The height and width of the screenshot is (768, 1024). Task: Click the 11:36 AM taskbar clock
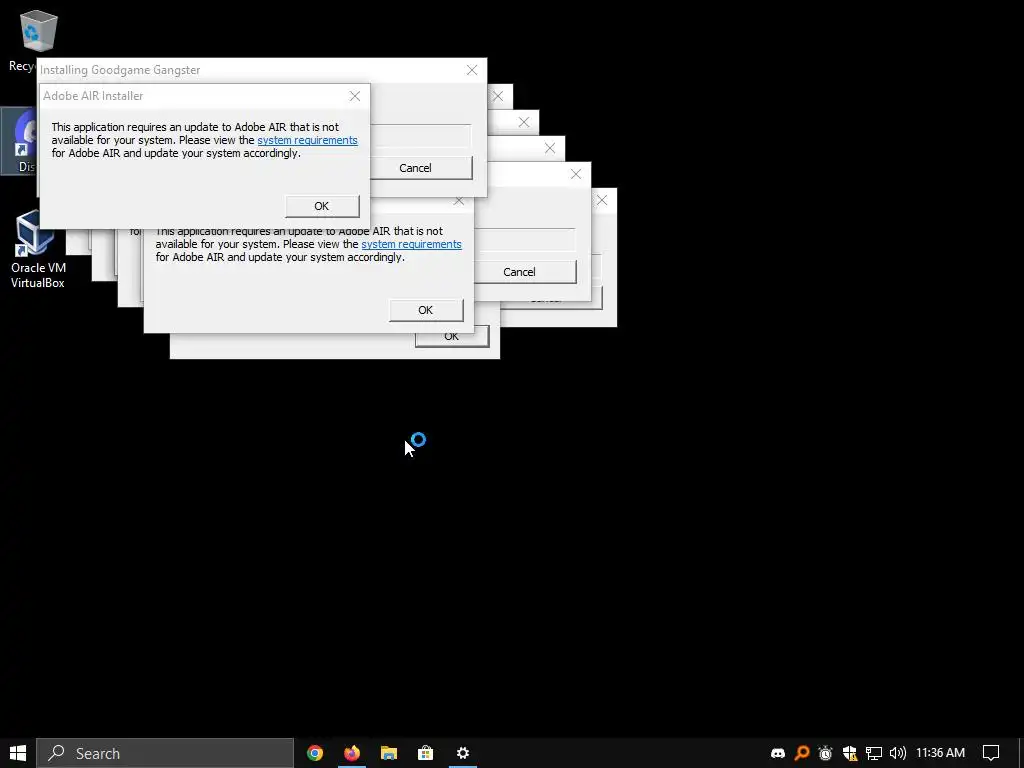pyautogui.click(x=940, y=753)
